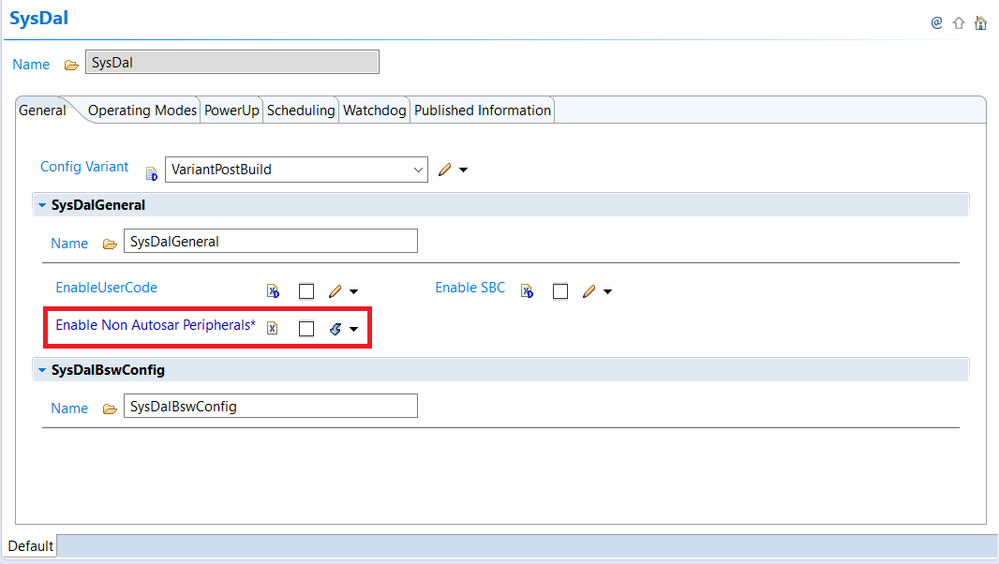Click the Enable Non Autosar Peripherals label link
999x564 pixels.
[155, 325]
